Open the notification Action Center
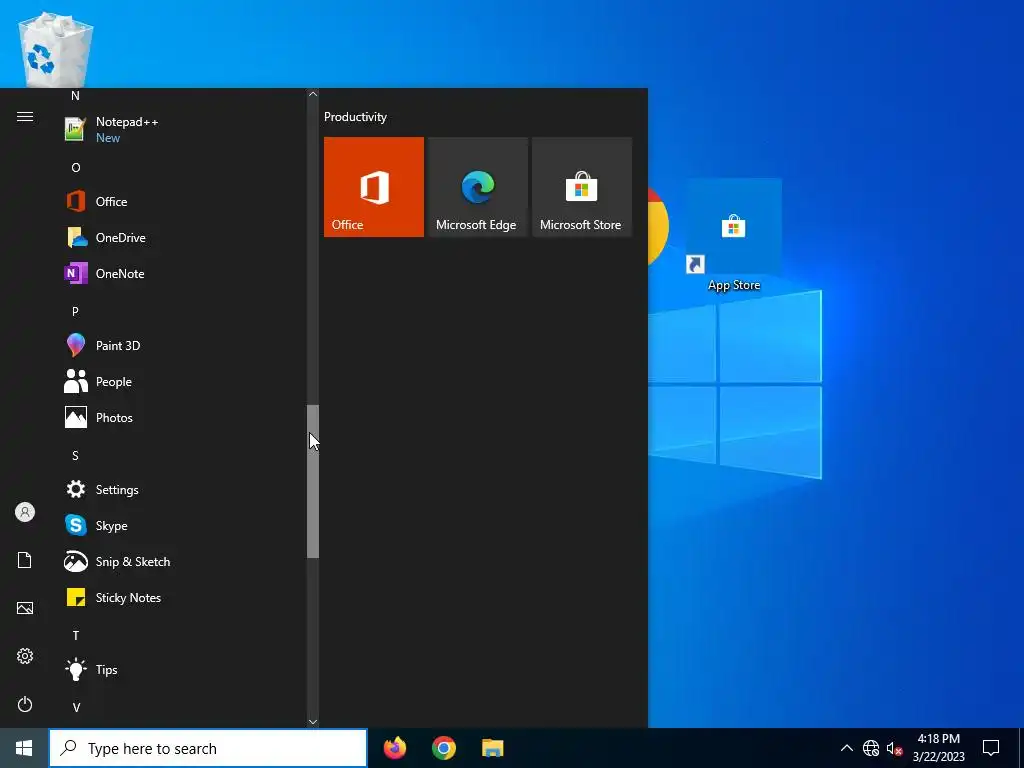Screen dimensions: 1024x768 coord(991,748)
